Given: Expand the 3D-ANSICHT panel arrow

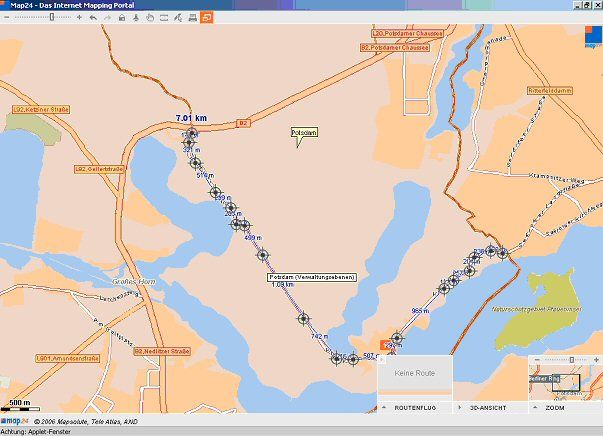Looking at the screenshot, I should pyautogui.click(x=459, y=408).
